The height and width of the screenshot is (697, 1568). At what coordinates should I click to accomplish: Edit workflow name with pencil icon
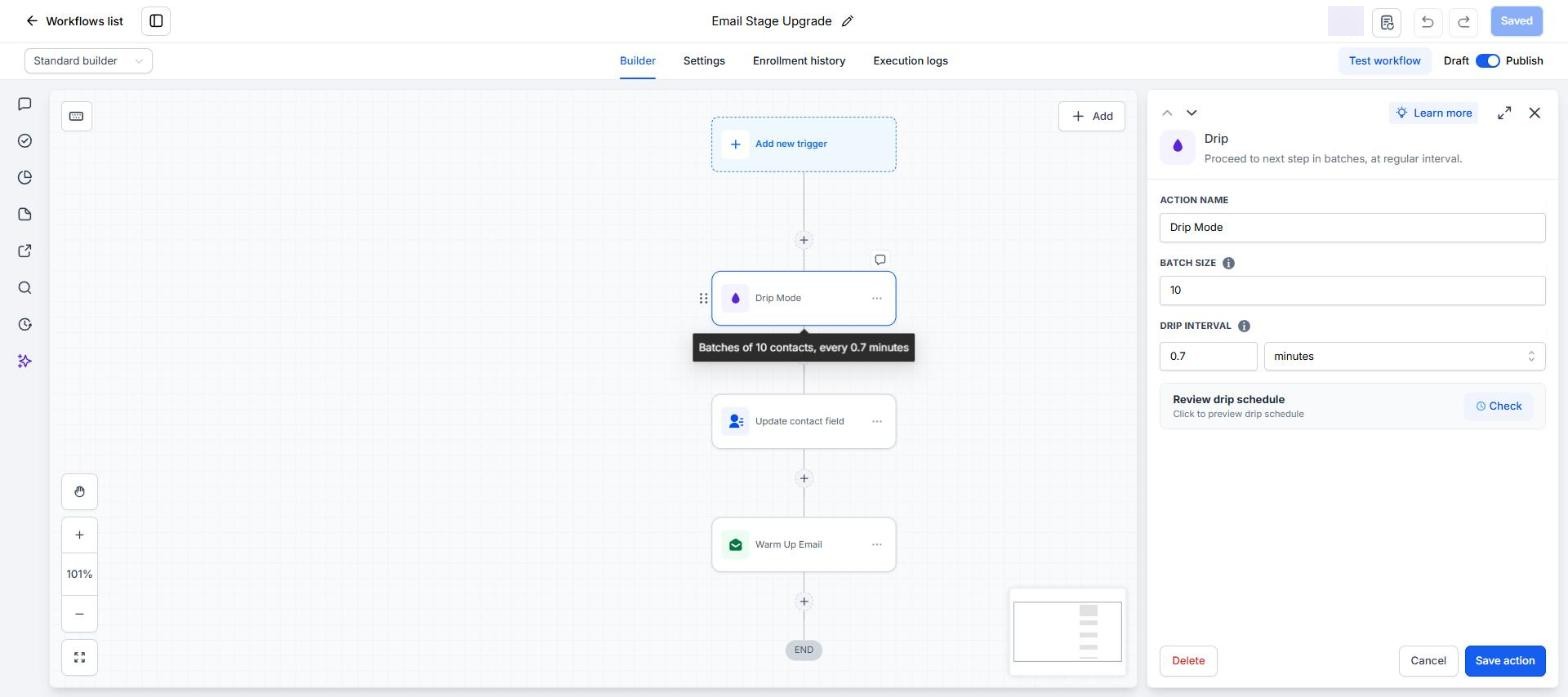click(x=848, y=21)
